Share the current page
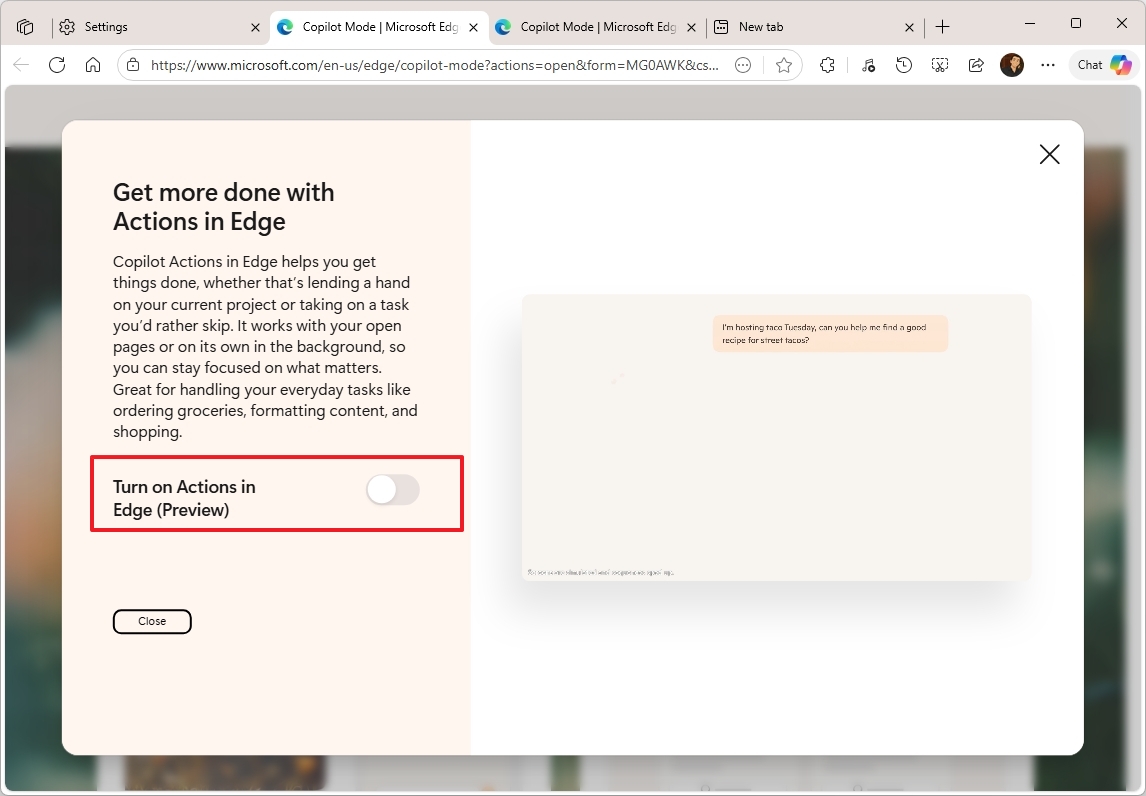 tap(975, 64)
